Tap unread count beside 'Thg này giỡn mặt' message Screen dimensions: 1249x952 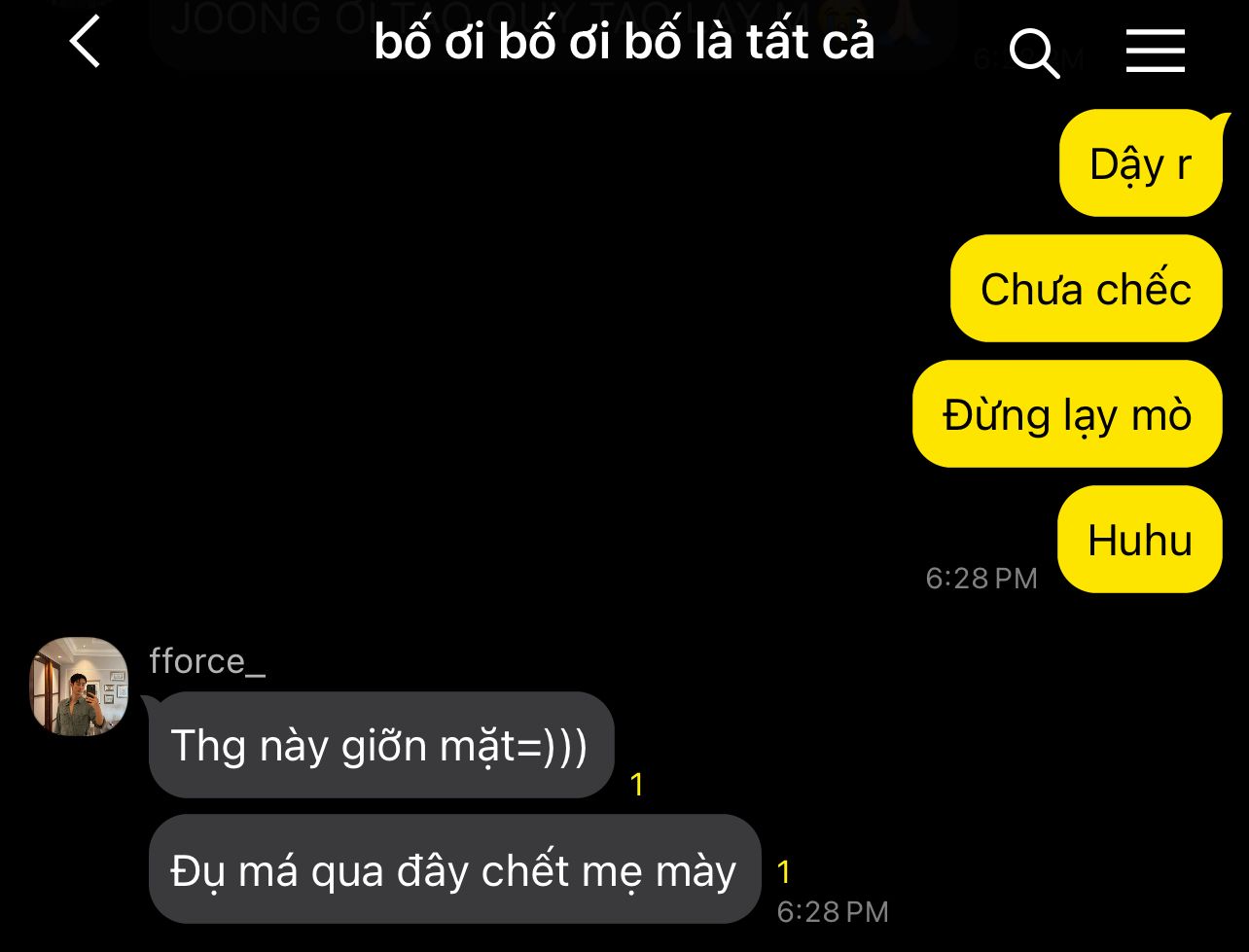(637, 785)
